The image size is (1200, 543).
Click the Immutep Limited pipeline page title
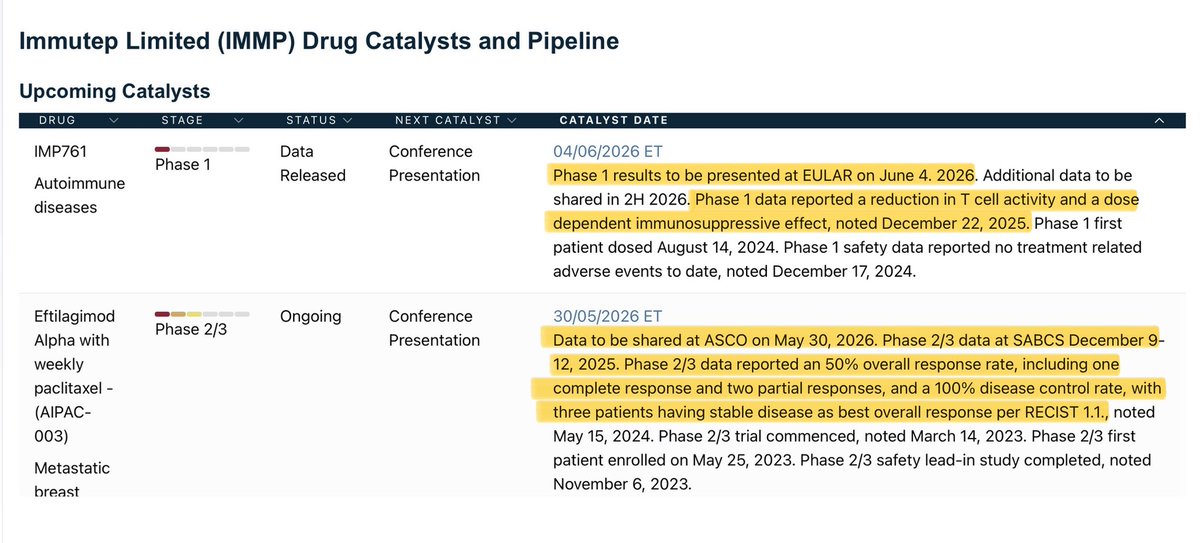click(319, 41)
